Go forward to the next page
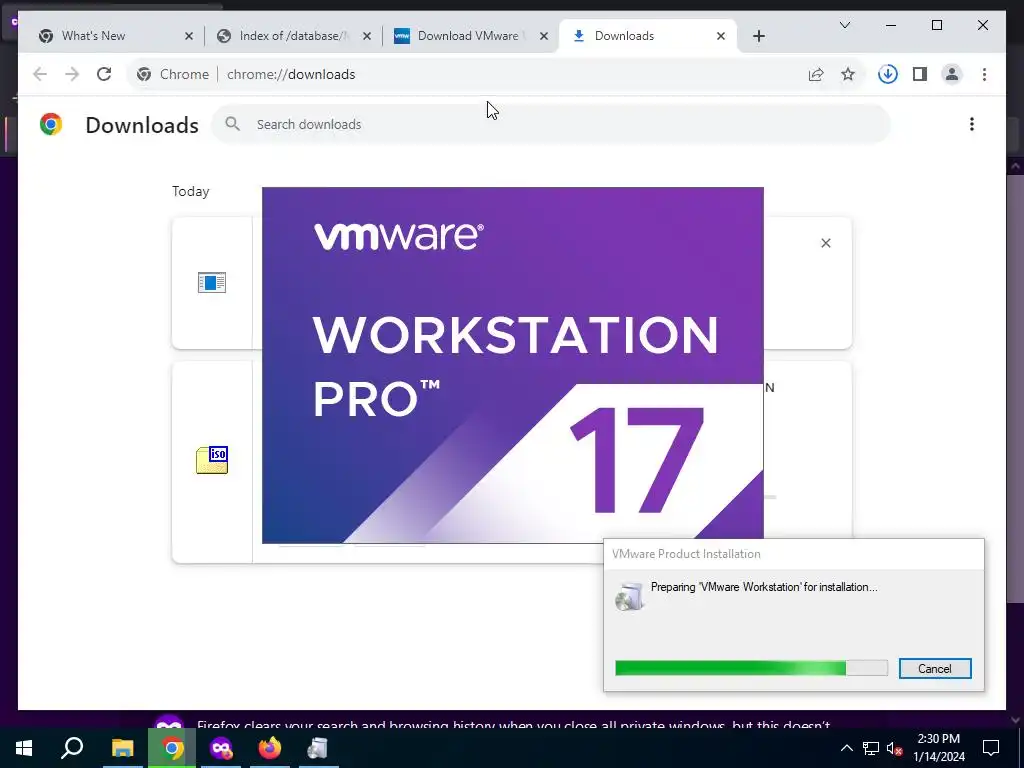This screenshot has width=1024, height=768. [x=72, y=74]
